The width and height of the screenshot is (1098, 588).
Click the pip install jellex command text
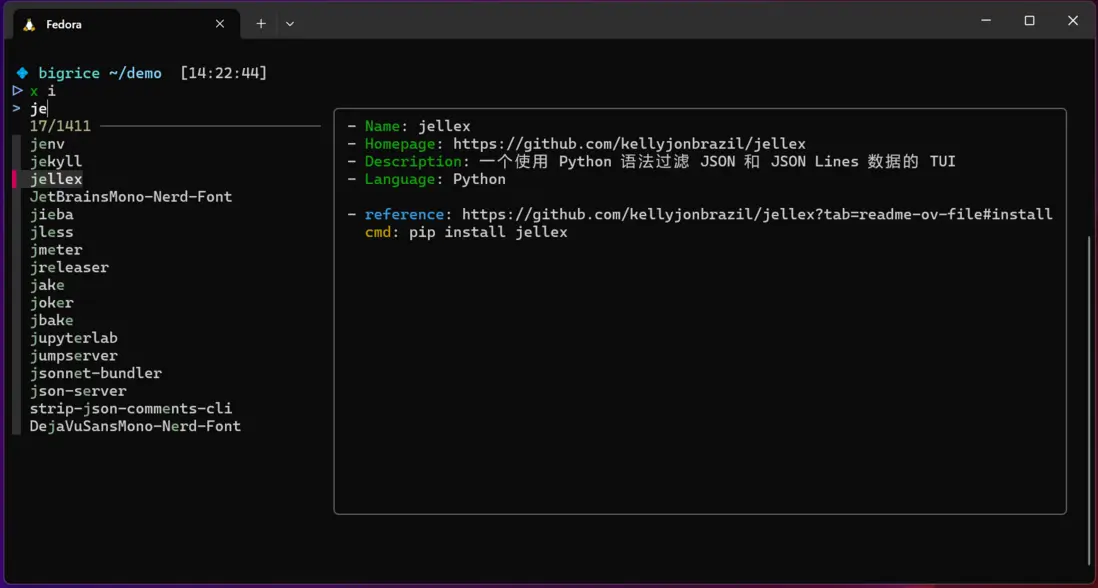[x=488, y=232]
